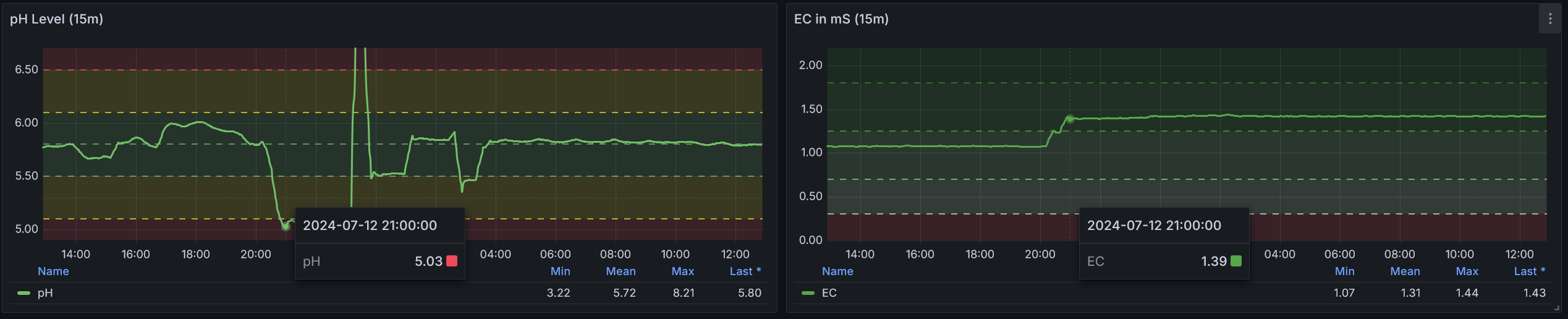Sort EC legend by Mean column

(x=1405, y=271)
